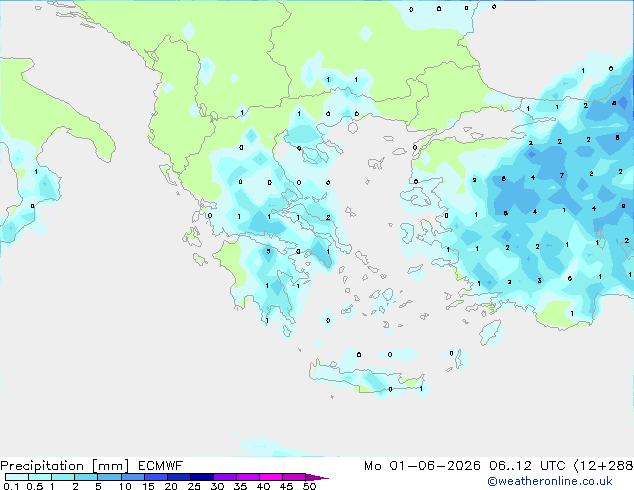Click the '40' legend scale label
This screenshot has height=490, width=634.
tap(263, 486)
